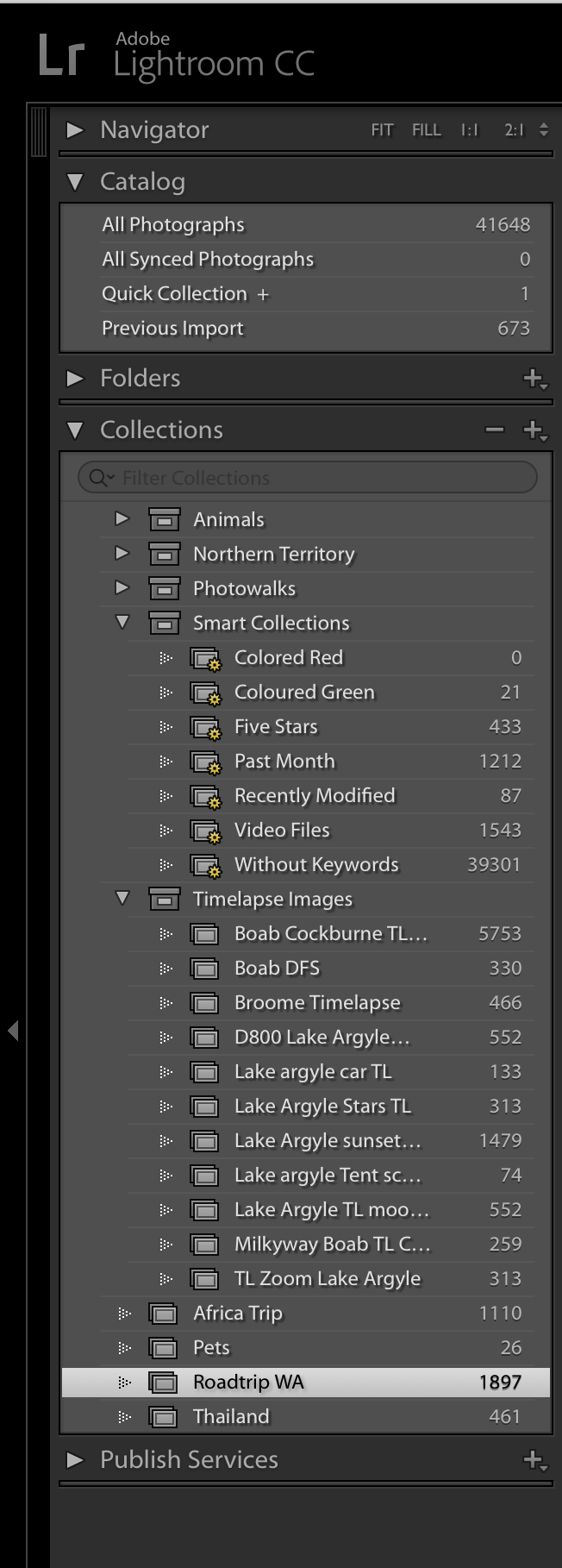Expand the Northern Territory collection set
562x1568 pixels.
coord(122,554)
